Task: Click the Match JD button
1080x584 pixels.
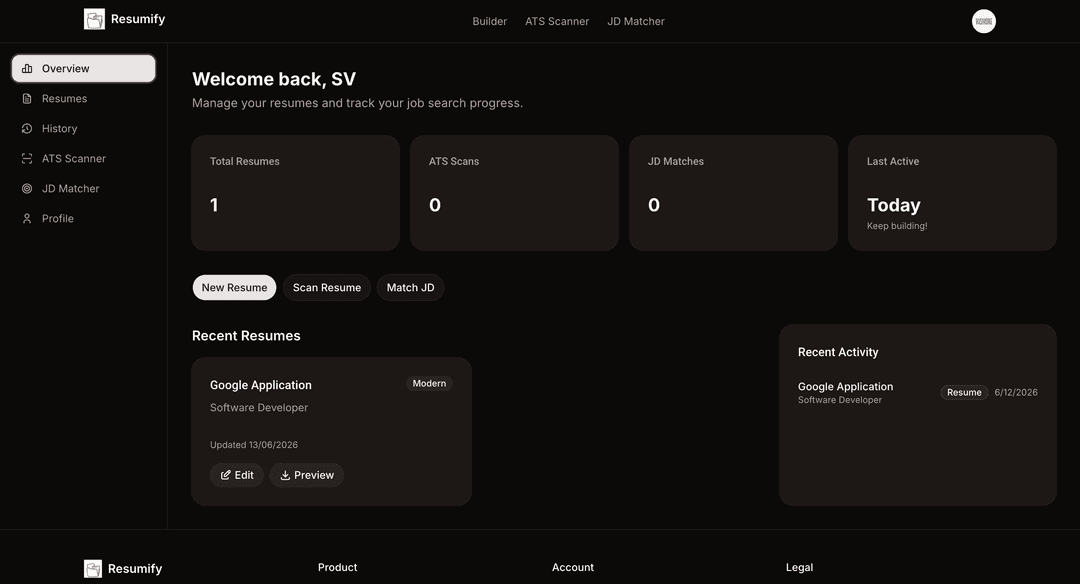Action: (x=411, y=287)
